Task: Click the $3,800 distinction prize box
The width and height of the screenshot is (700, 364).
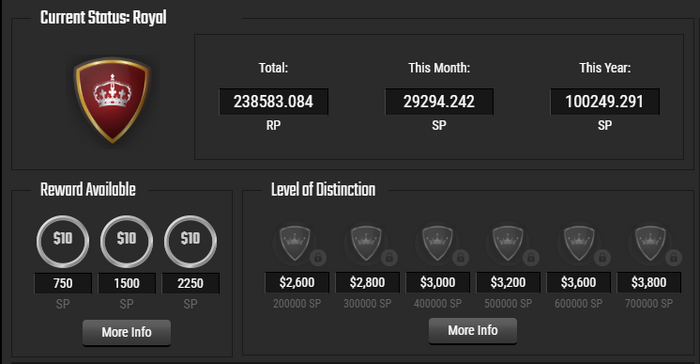Action: pos(649,282)
